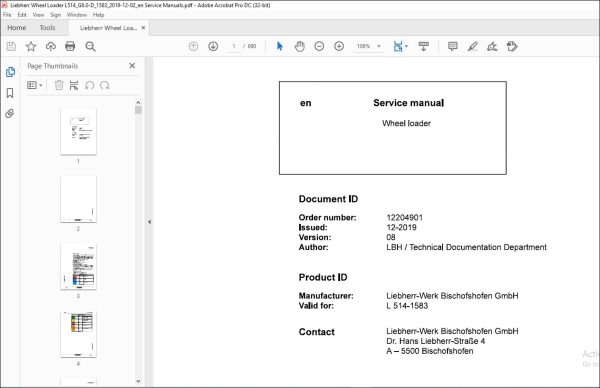This screenshot has height=388, width=600.
Task: Open the cloud upload icon
Action: pos(51,47)
